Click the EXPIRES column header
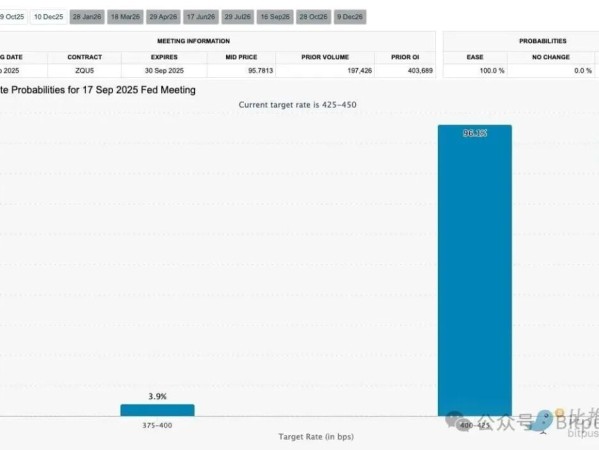 [164, 57]
